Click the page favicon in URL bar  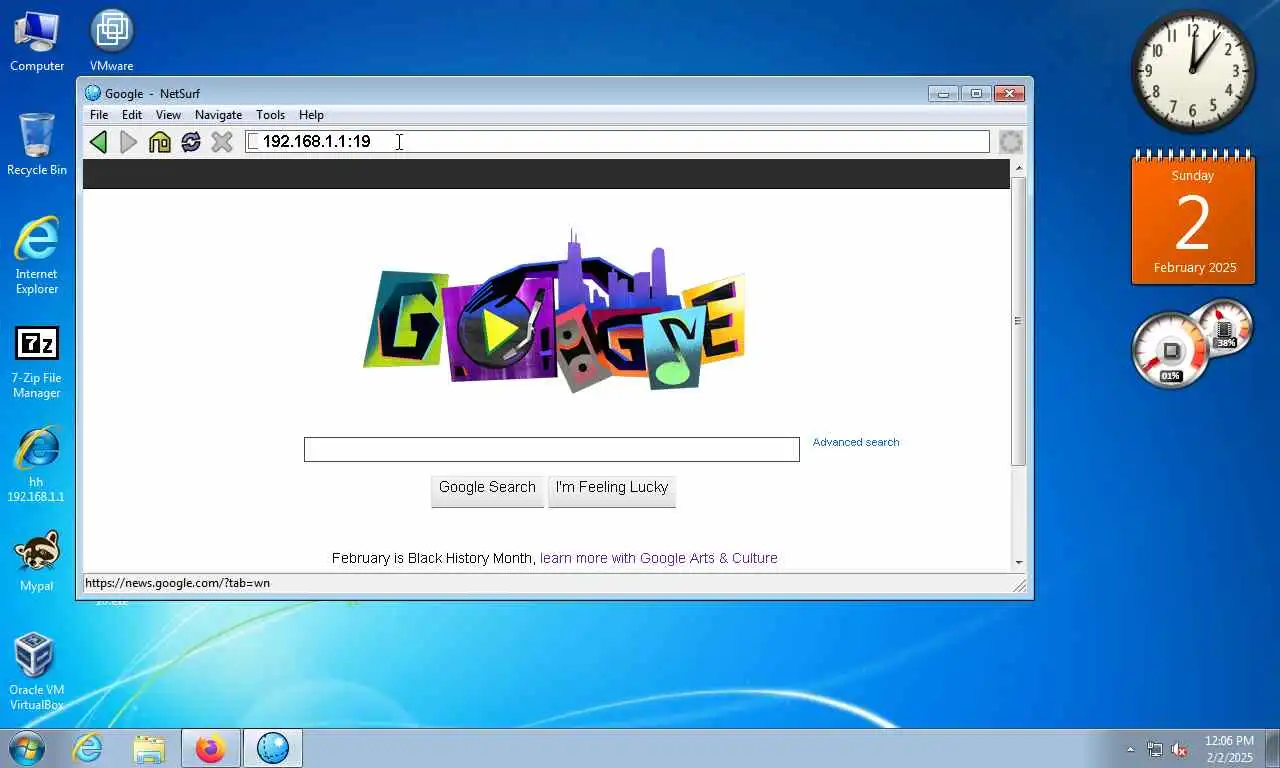253,142
